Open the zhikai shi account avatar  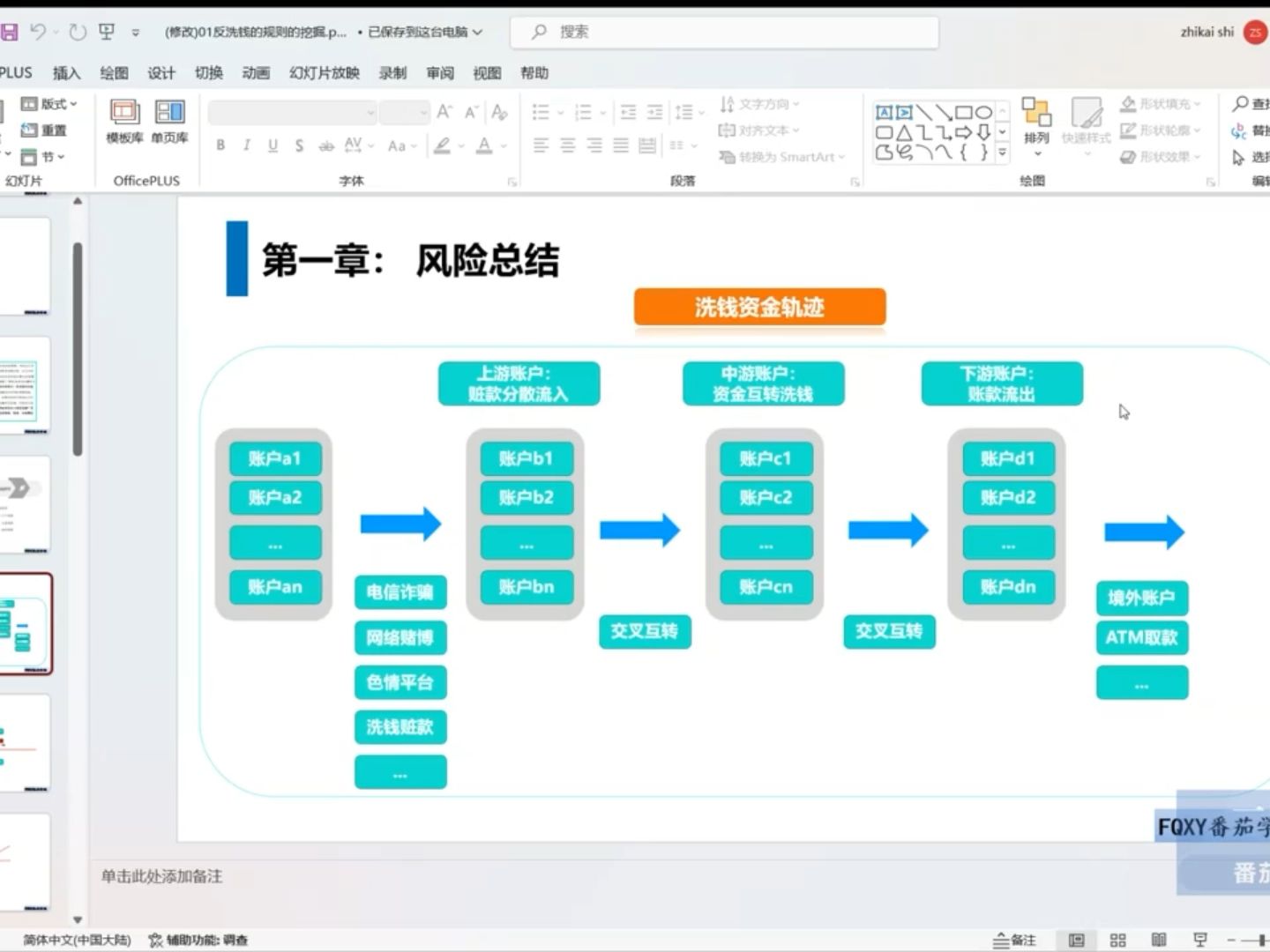(x=1254, y=32)
